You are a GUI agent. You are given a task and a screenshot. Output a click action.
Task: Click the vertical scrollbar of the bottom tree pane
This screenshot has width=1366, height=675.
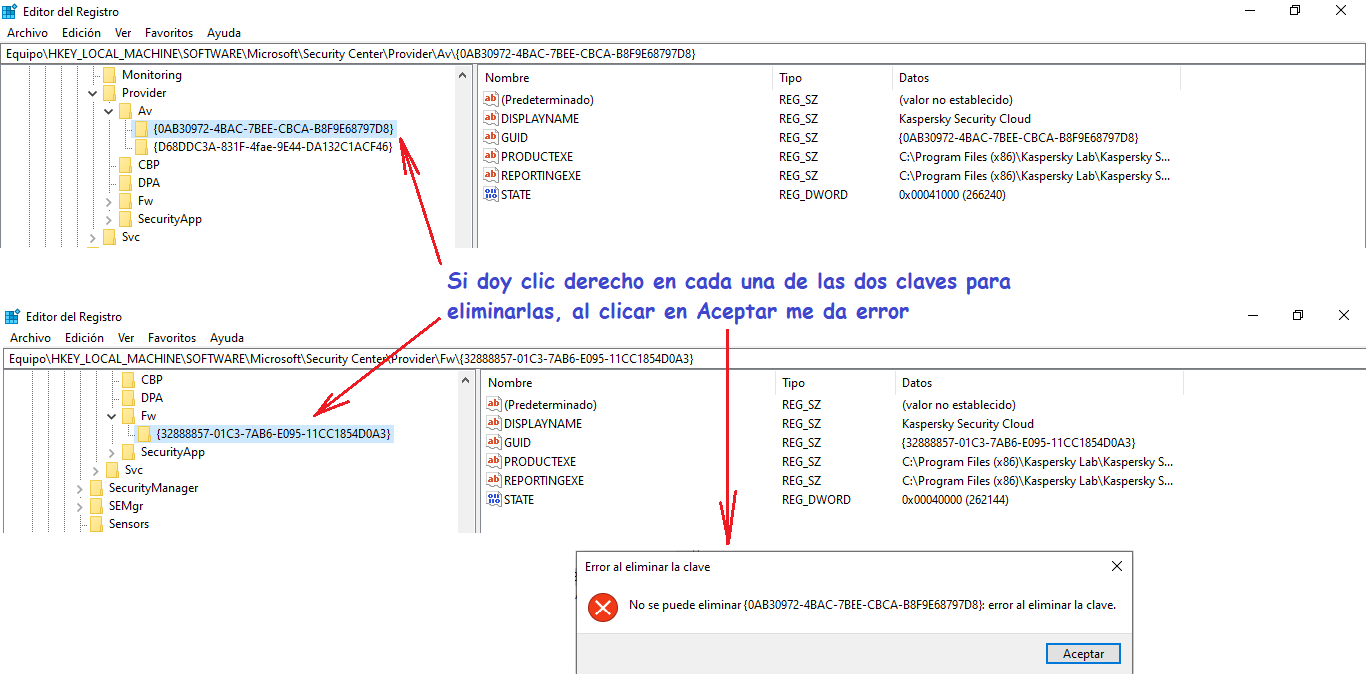467,452
